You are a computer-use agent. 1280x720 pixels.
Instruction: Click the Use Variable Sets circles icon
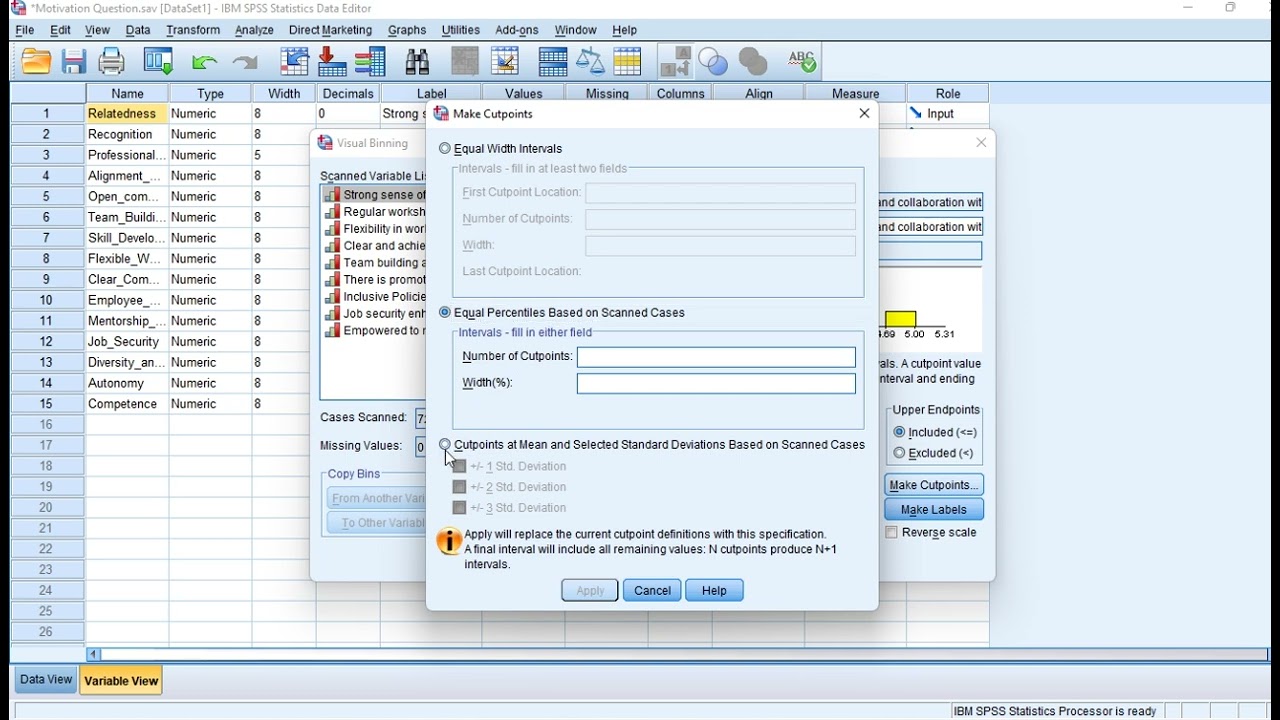713,62
